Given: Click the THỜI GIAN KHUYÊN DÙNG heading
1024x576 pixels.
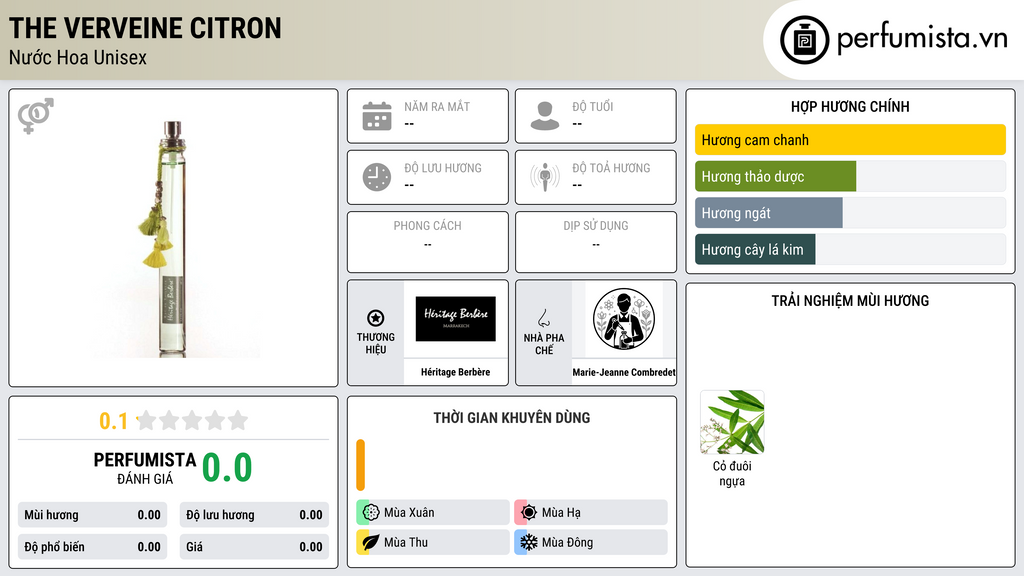Looking at the screenshot, I should 512,418.
